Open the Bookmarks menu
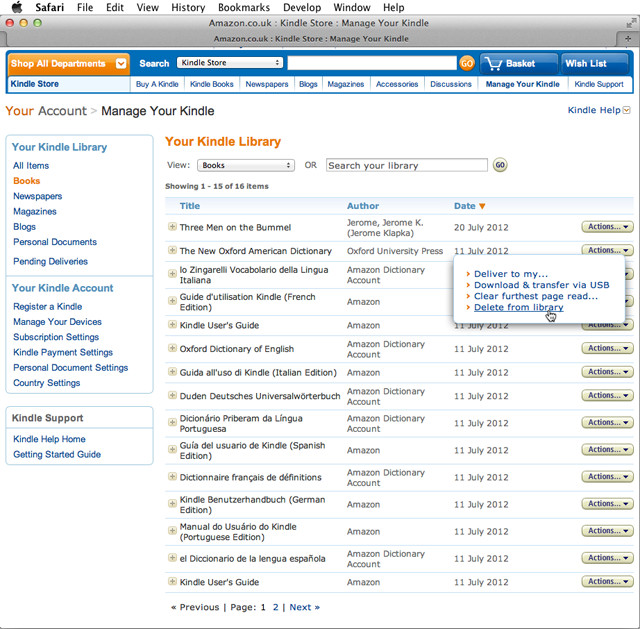 tap(244, 7)
